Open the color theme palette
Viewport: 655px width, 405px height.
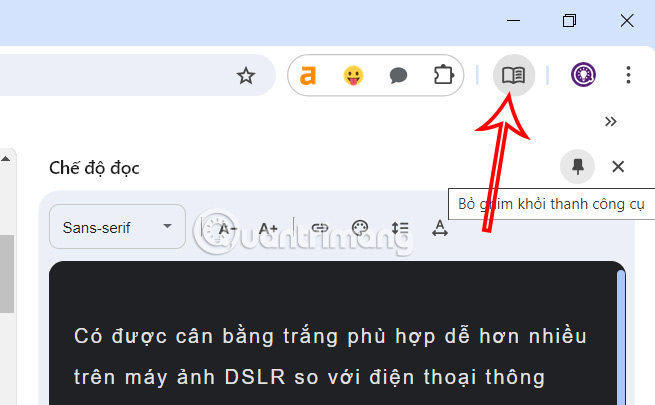click(360, 228)
